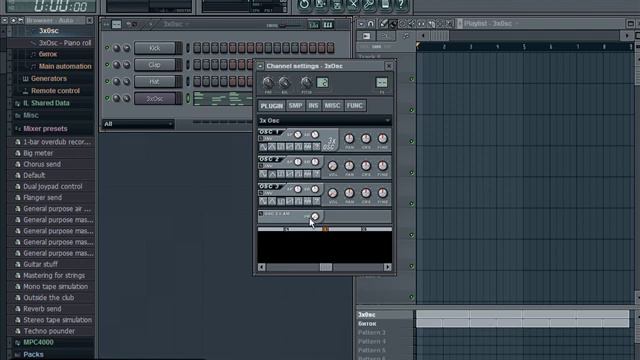Image resolution: width=640 pixels, height=360 pixels.
Task: Switch to the PLUGIN tab
Action: tap(271, 106)
